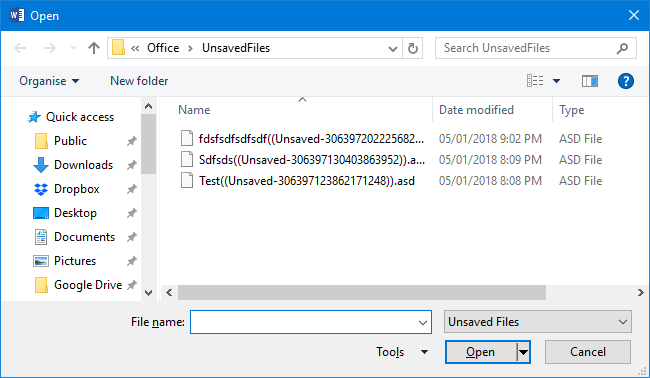The width and height of the screenshot is (650, 378).
Task: Close the Open dialog
Action: click(633, 16)
